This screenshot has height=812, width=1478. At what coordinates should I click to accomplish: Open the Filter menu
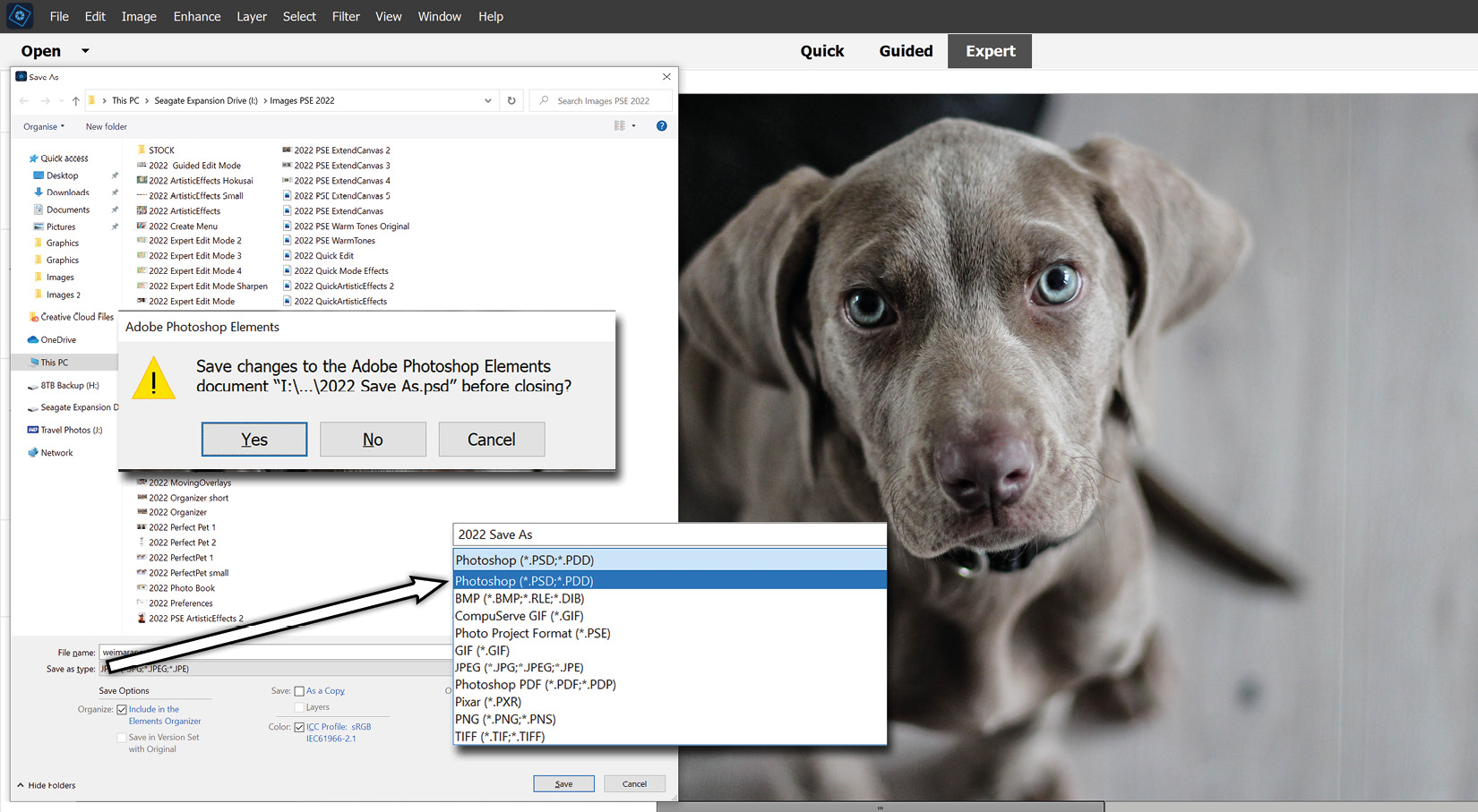click(346, 16)
